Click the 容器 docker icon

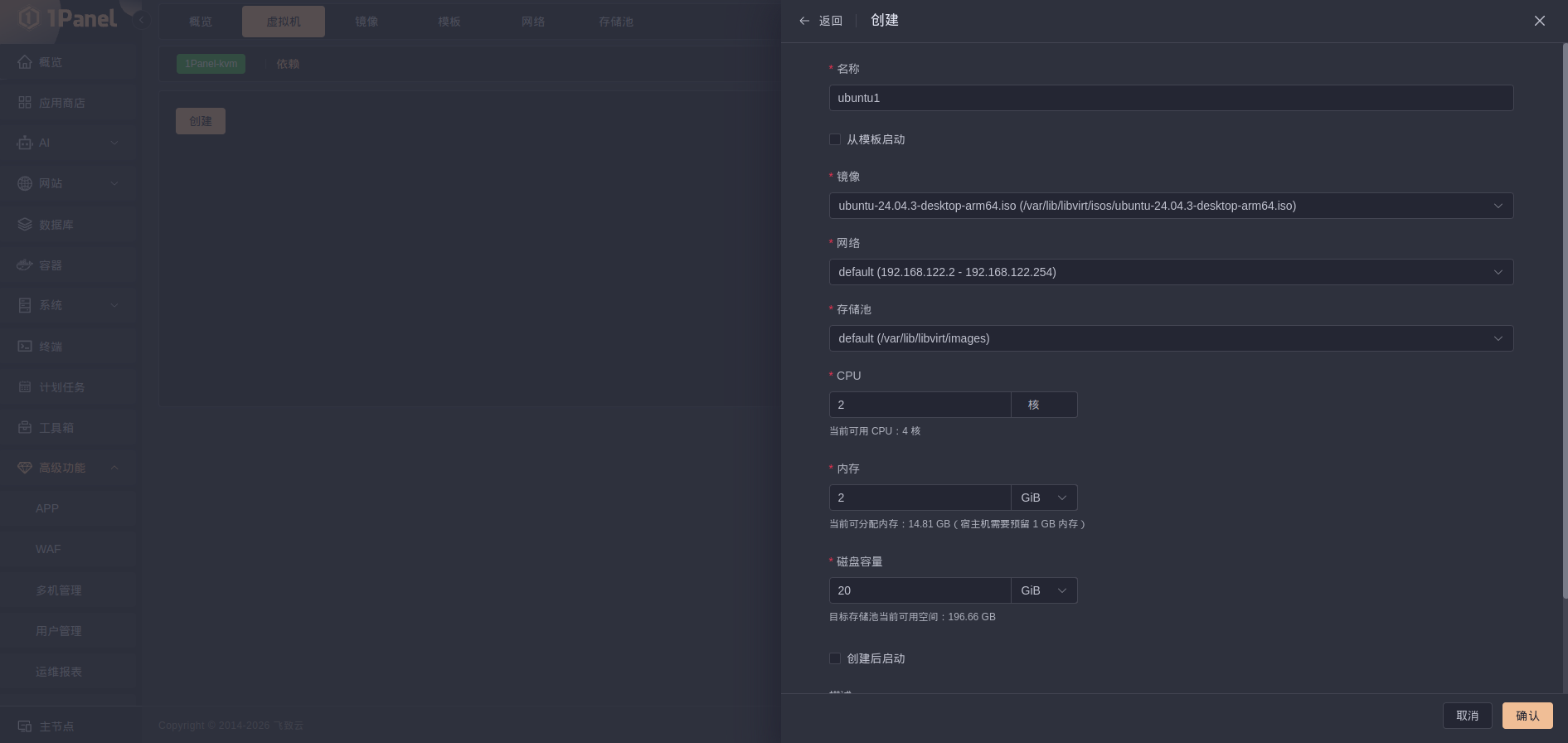pos(25,265)
